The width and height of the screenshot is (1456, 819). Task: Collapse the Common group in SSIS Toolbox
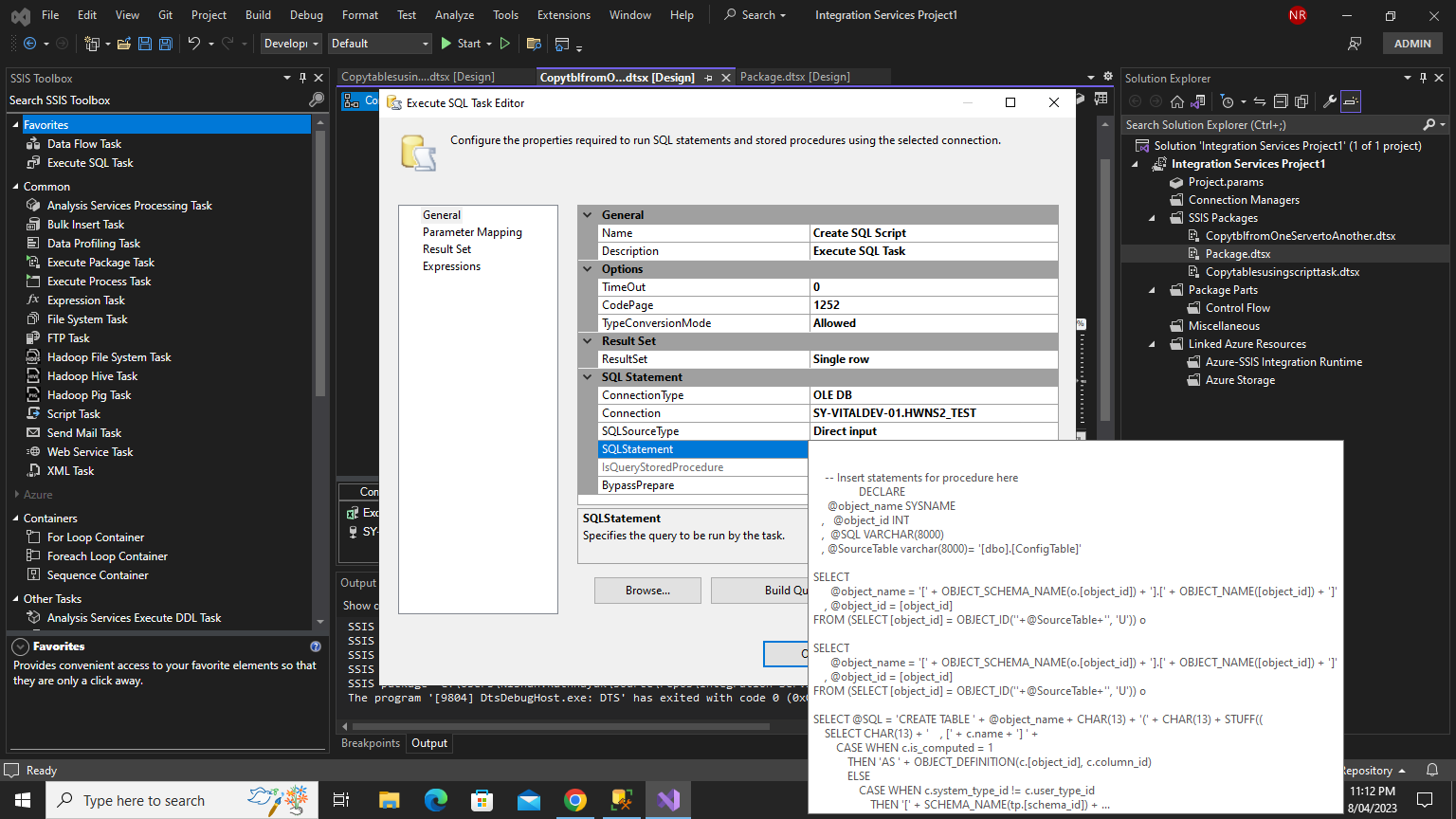tap(15, 187)
